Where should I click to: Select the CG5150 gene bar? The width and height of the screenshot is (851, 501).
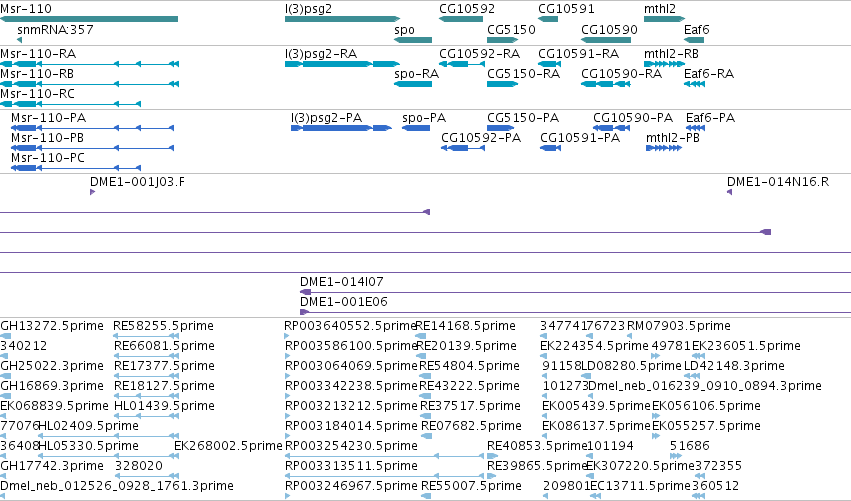(x=502, y=40)
